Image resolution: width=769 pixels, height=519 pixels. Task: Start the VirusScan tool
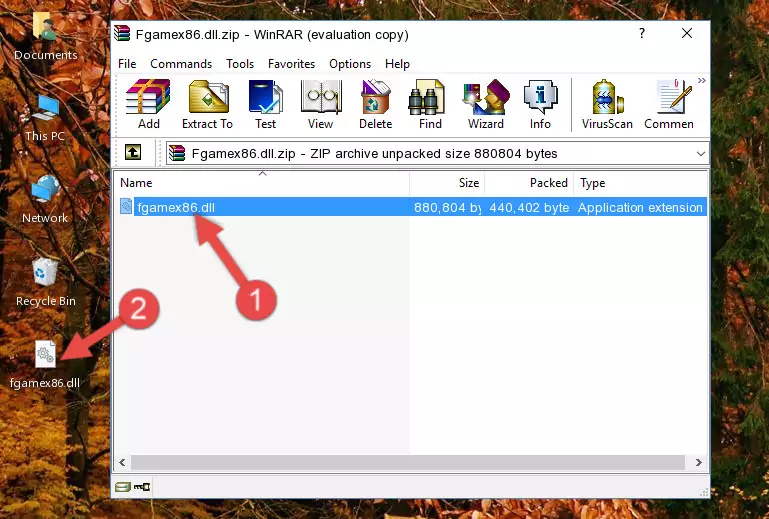(607, 104)
